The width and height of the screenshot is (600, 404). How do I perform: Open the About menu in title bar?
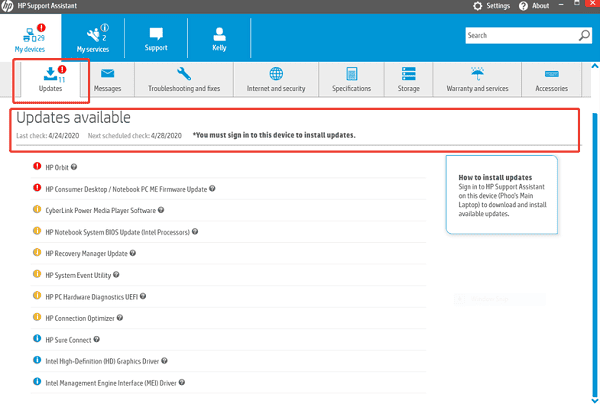coord(540,6)
